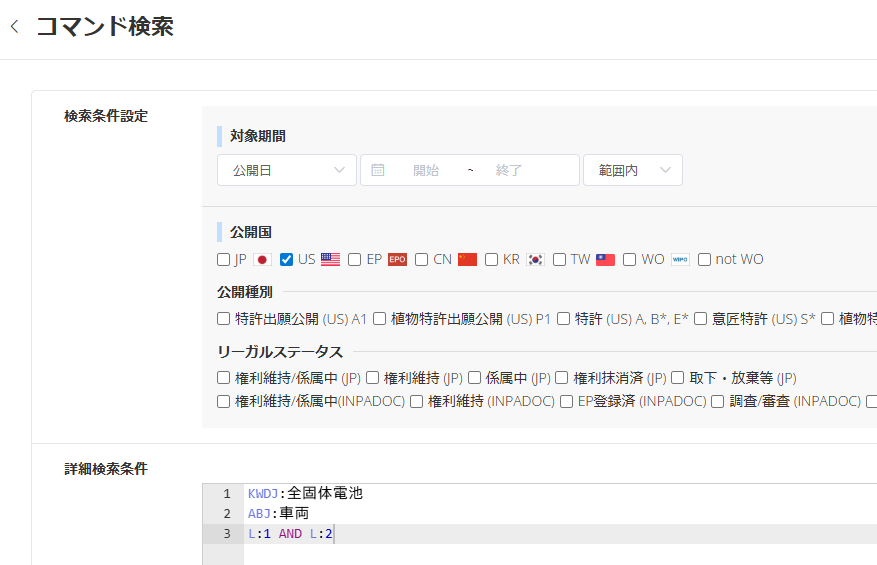Image resolution: width=877 pixels, height=565 pixels.
Task: Toggle the TW country checkbox
Action: tap(560, 260)
